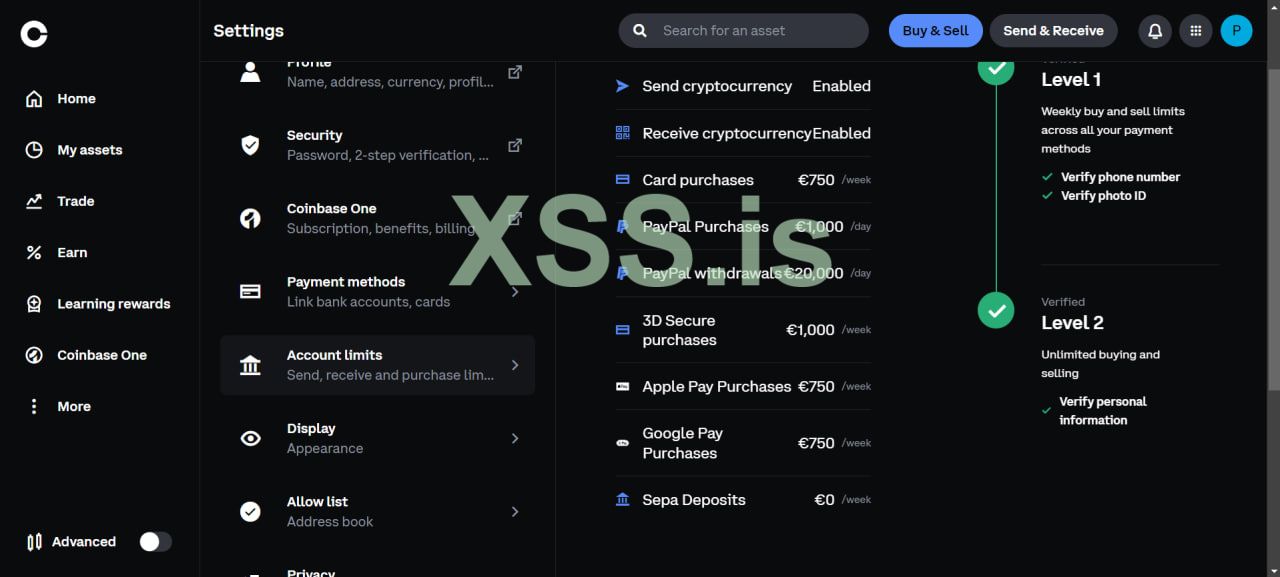Expand the Payment methods chevron

tap(515, 292)
